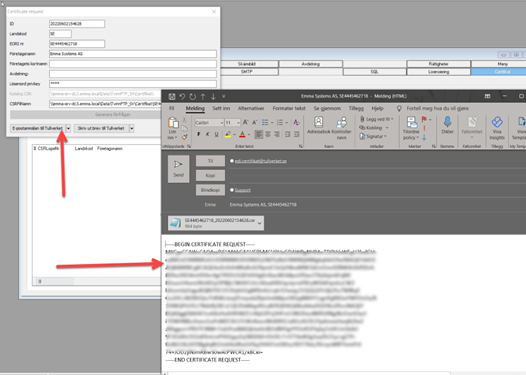
Task: Click the Send button in the email
Action: pos(178,169)
